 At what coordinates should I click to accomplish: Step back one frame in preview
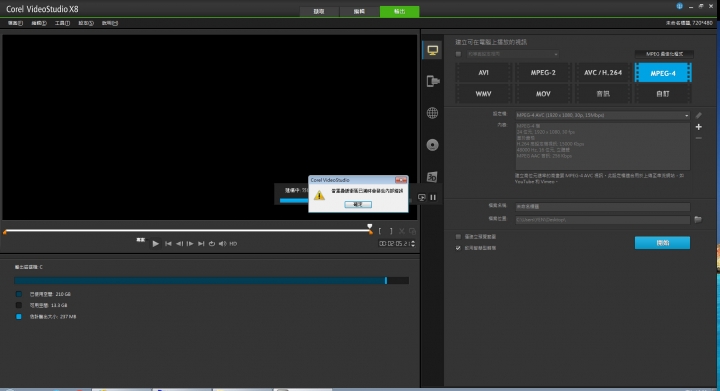(x=179, y=244)
